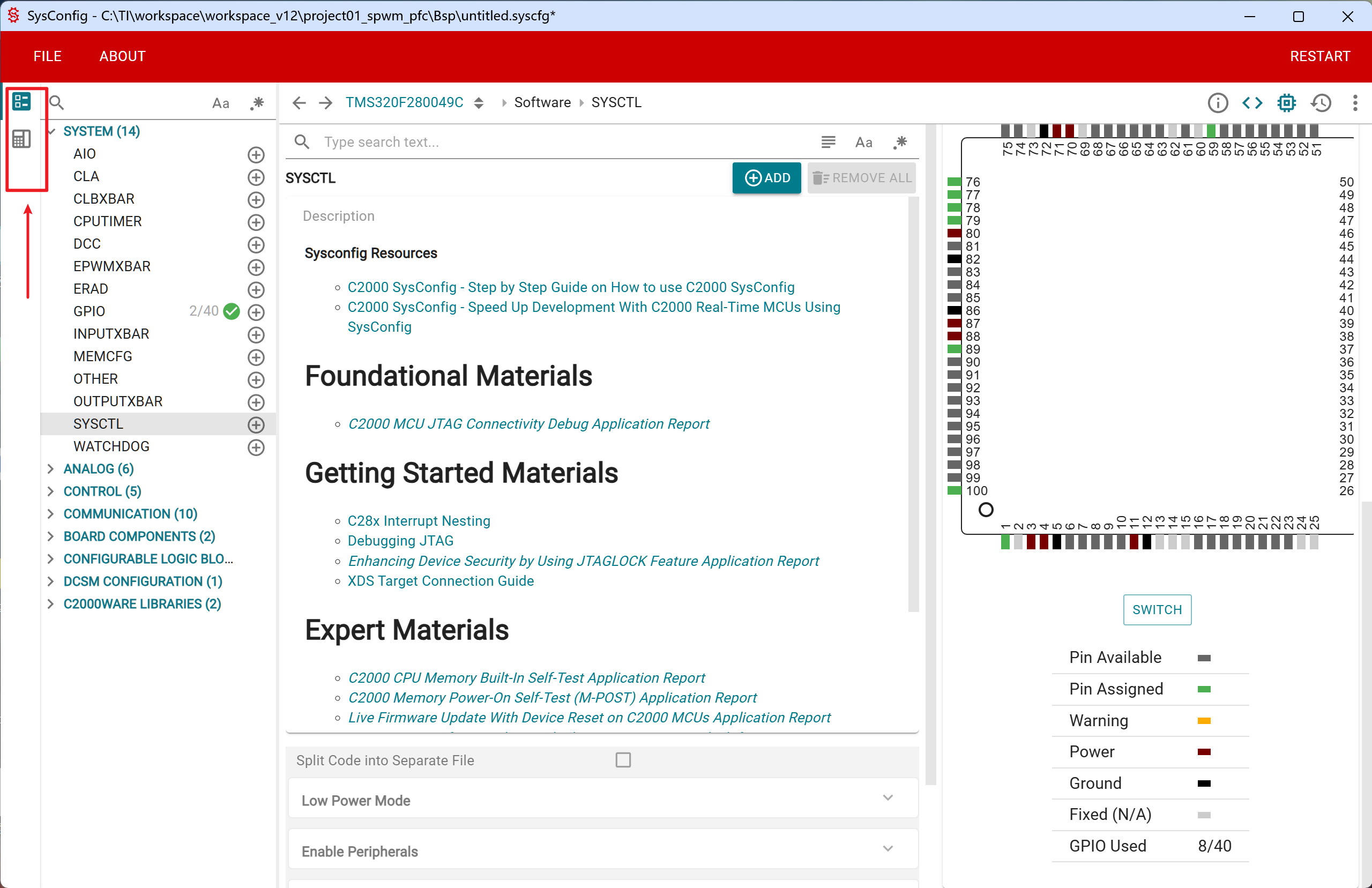The width and height of the screenshot is (1372, 888).
Task: Collapse the SYSTEM (14) category
Action: pyautogui.click(x=52, y=131)
